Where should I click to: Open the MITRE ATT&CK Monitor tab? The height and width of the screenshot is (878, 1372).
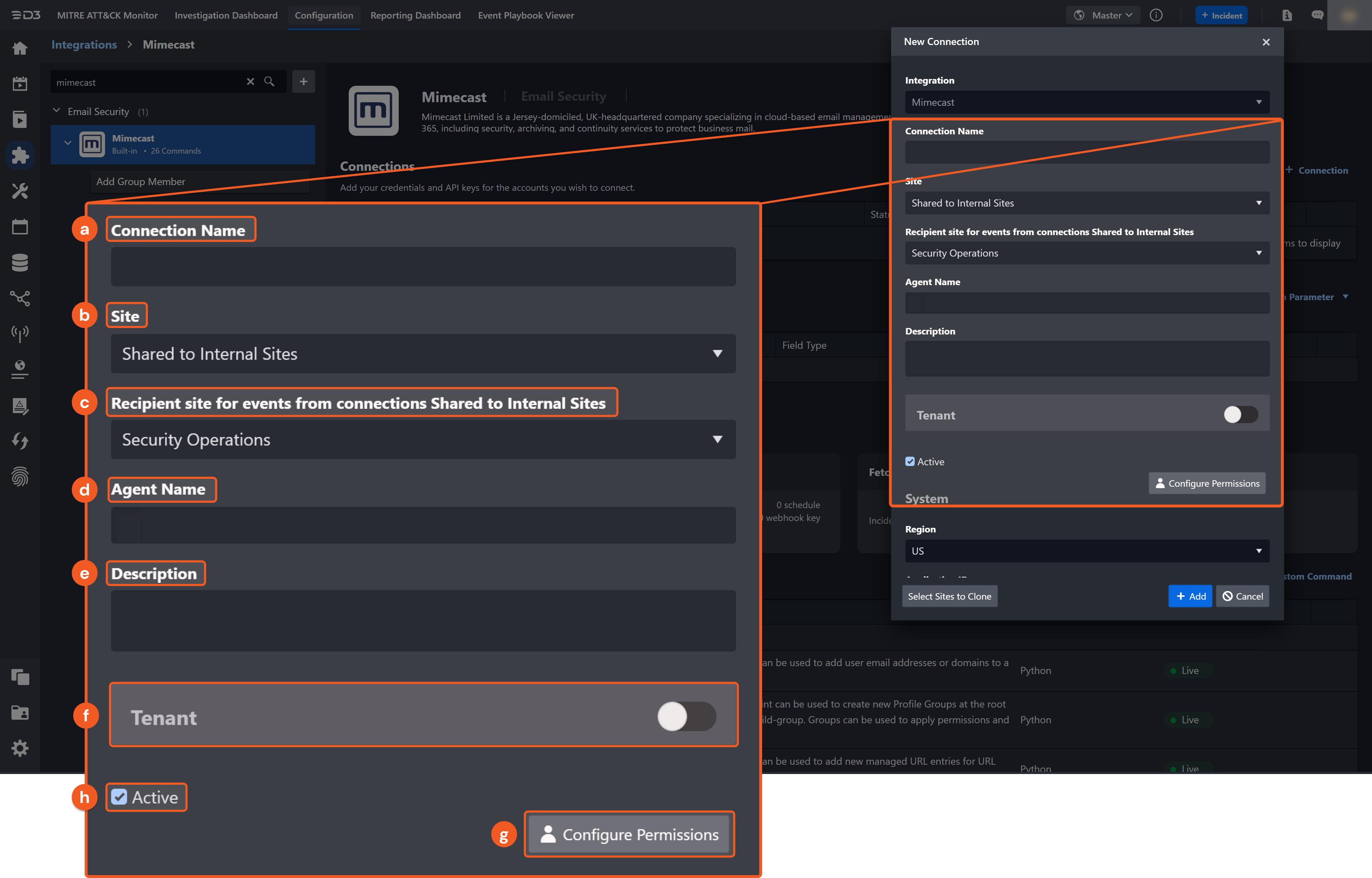106,15
